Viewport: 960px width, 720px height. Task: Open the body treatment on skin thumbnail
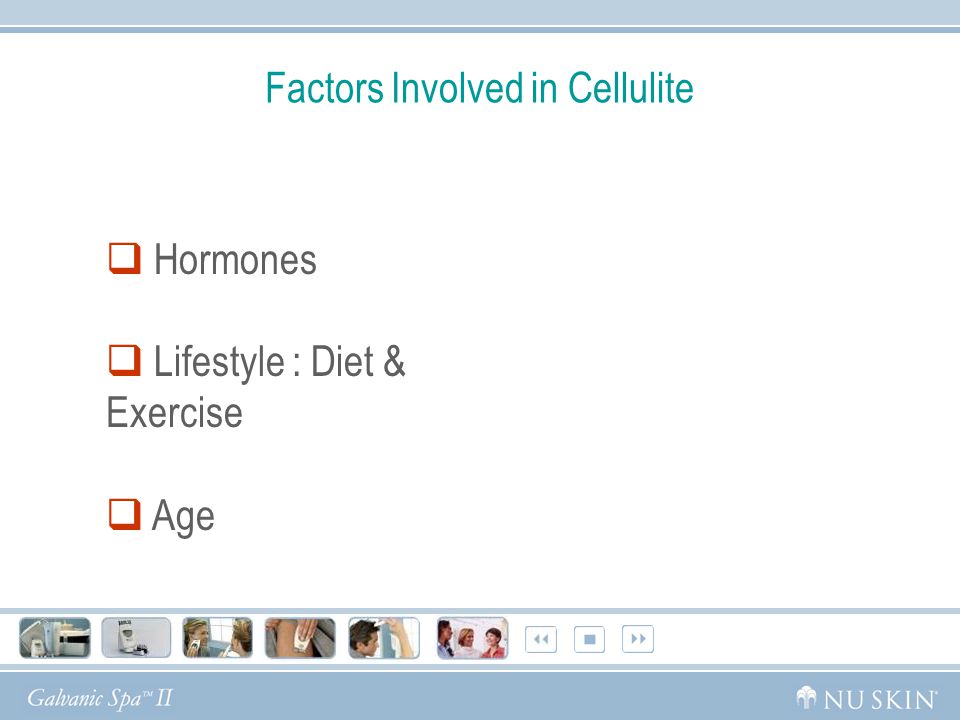300,638
